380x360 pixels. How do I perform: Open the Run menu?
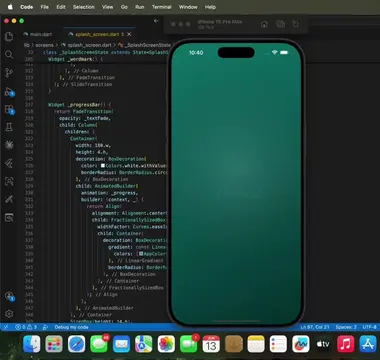tap(140, 7)
